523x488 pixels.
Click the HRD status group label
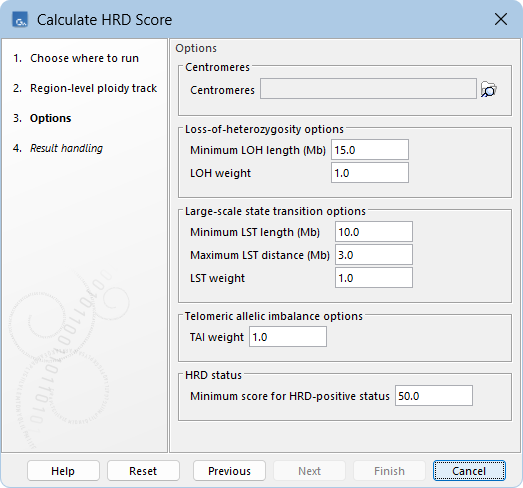coord(213,375)
